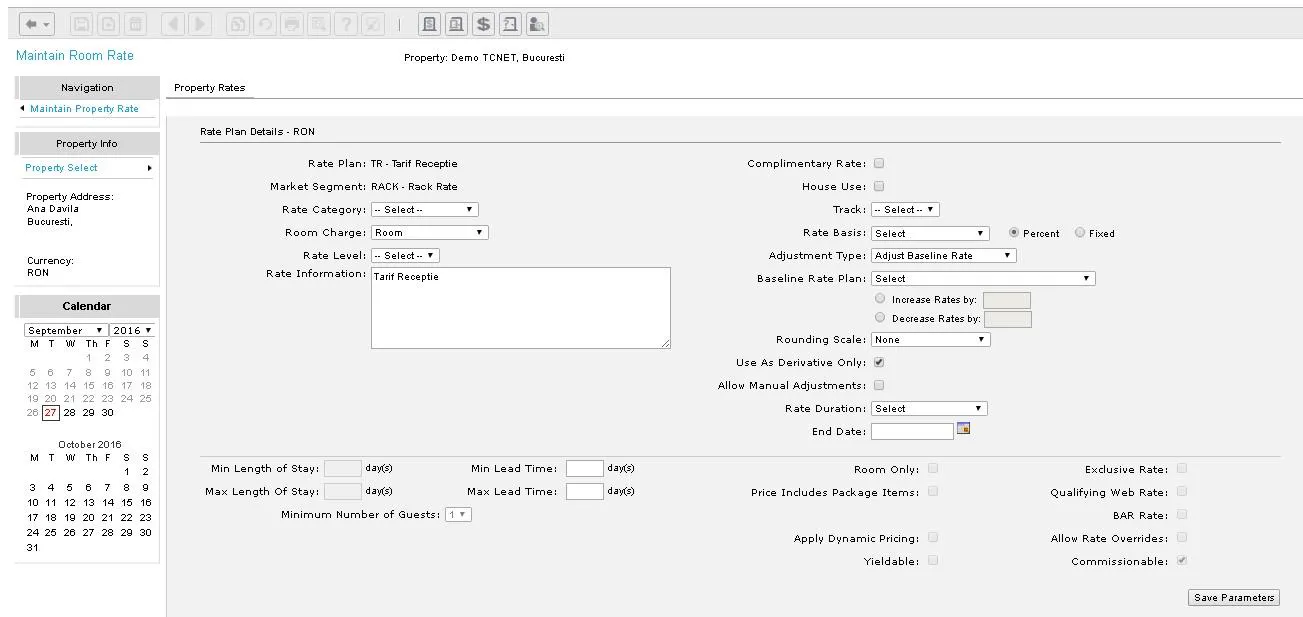The width and height of the screenshot is (1303, 617).
Task: Click the left-pointing Previous record arrow
Action: point(173,24)
